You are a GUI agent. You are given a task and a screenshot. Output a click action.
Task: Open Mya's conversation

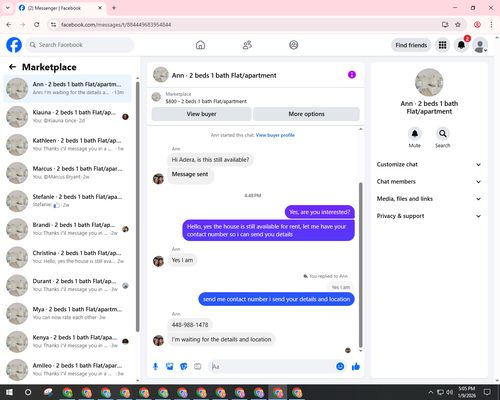67,313
